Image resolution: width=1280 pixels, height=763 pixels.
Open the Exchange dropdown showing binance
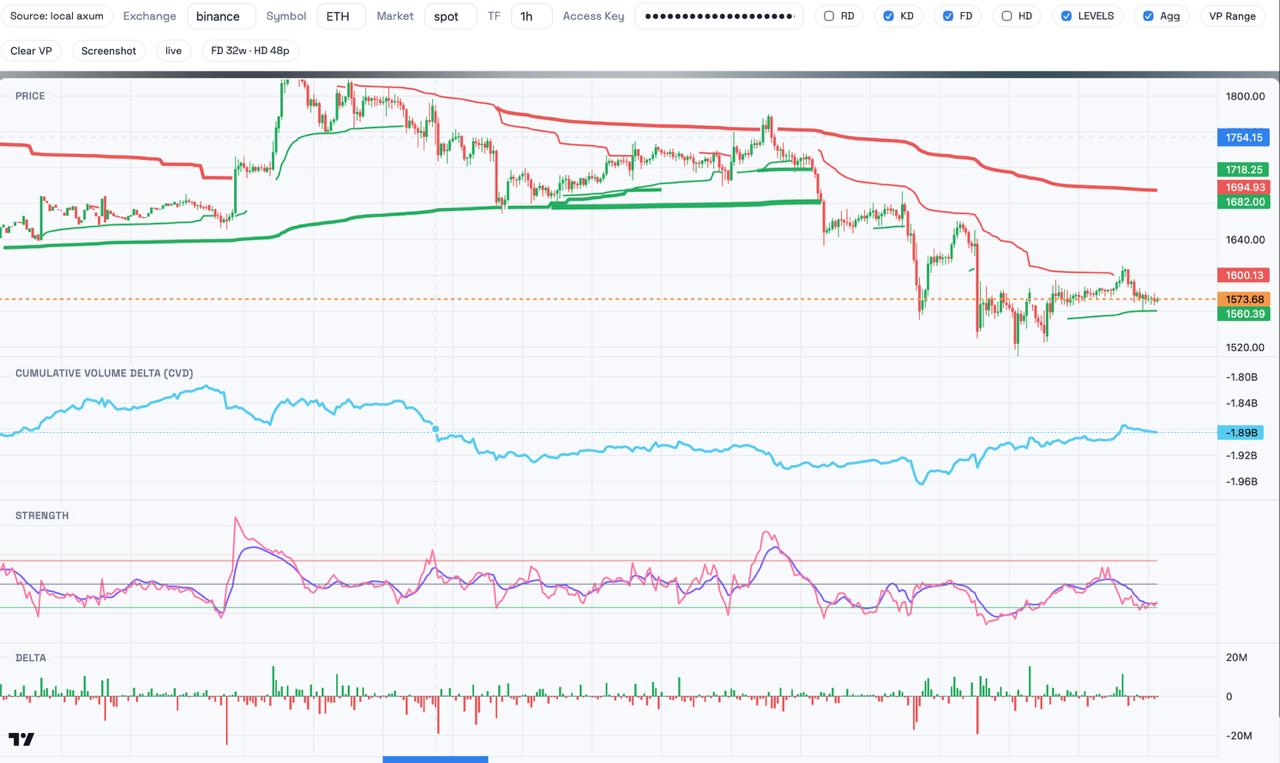click(221, 16)
